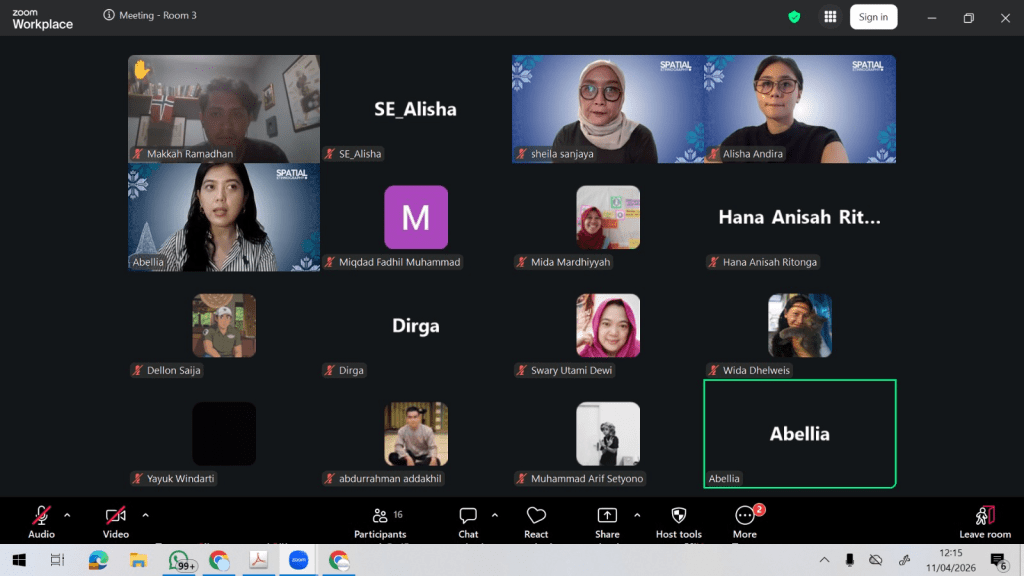Select sheila sanjaya's video tile
This screenshot has height=576, width=1024.
click(x=607, y=108)
